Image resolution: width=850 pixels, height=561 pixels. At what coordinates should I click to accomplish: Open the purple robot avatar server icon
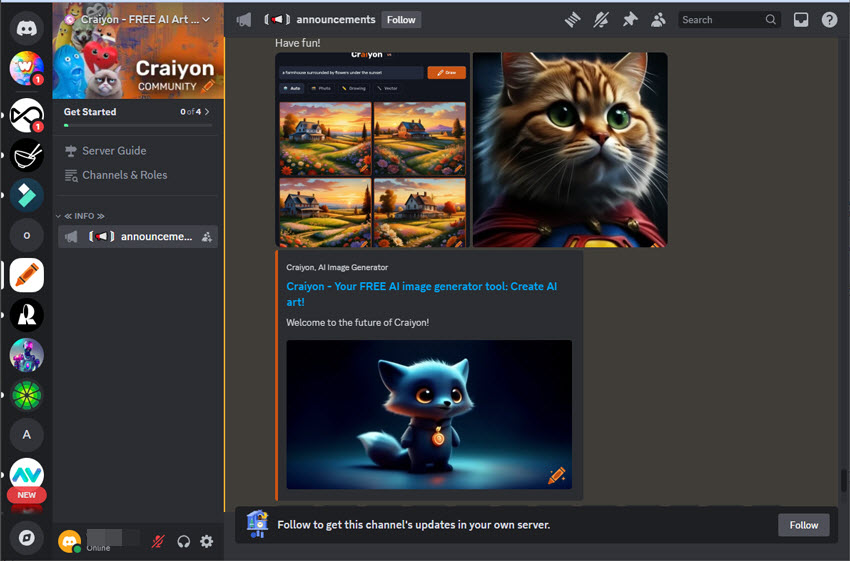point(26,355)
